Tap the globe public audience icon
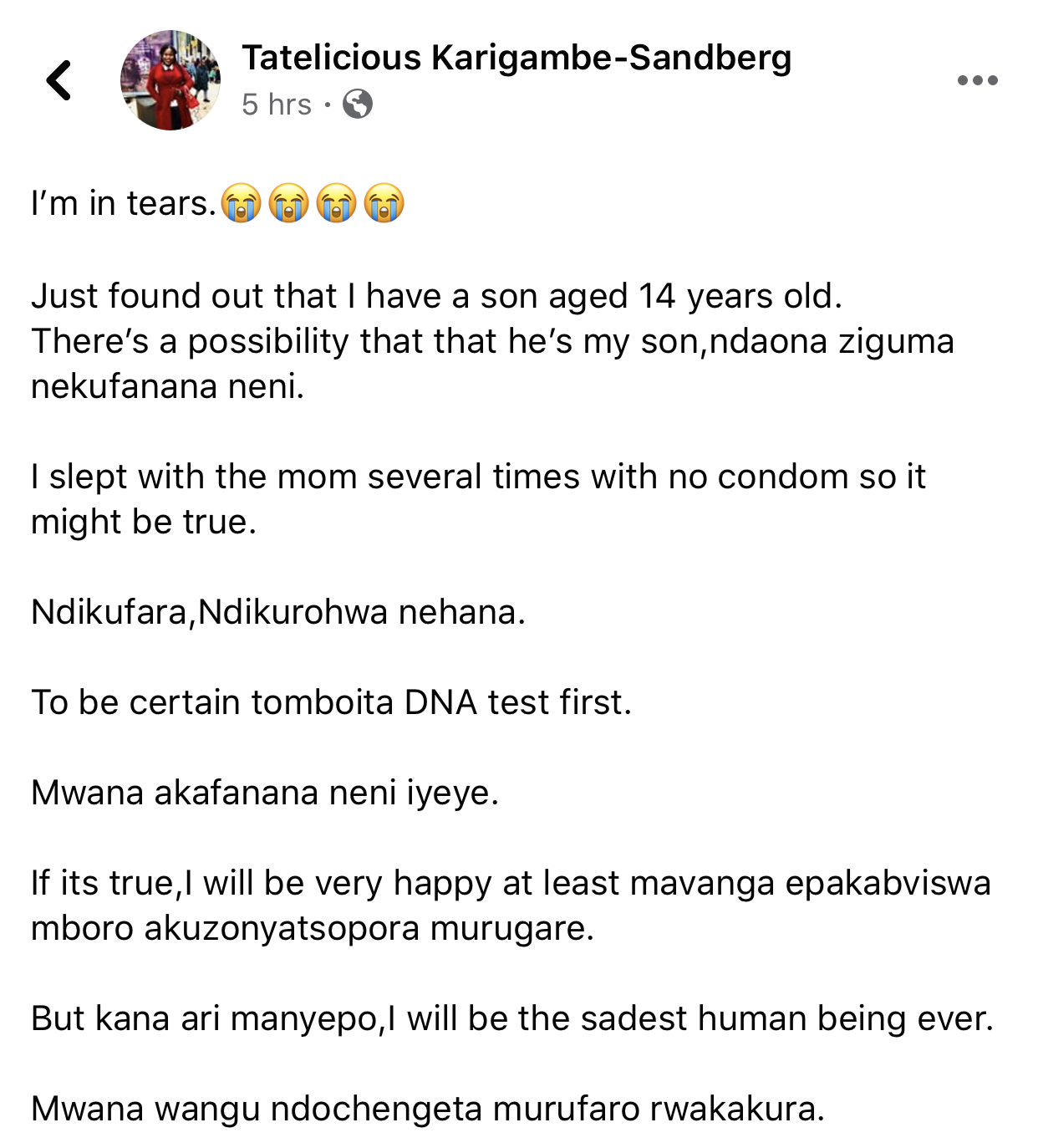 click(x=357, y=105)
